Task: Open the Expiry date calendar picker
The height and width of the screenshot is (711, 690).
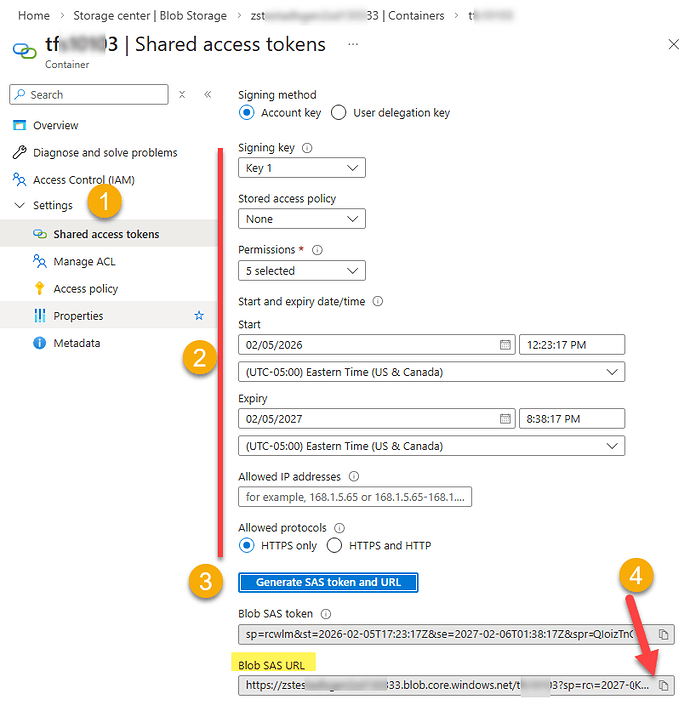Action: tap(505, 419)
